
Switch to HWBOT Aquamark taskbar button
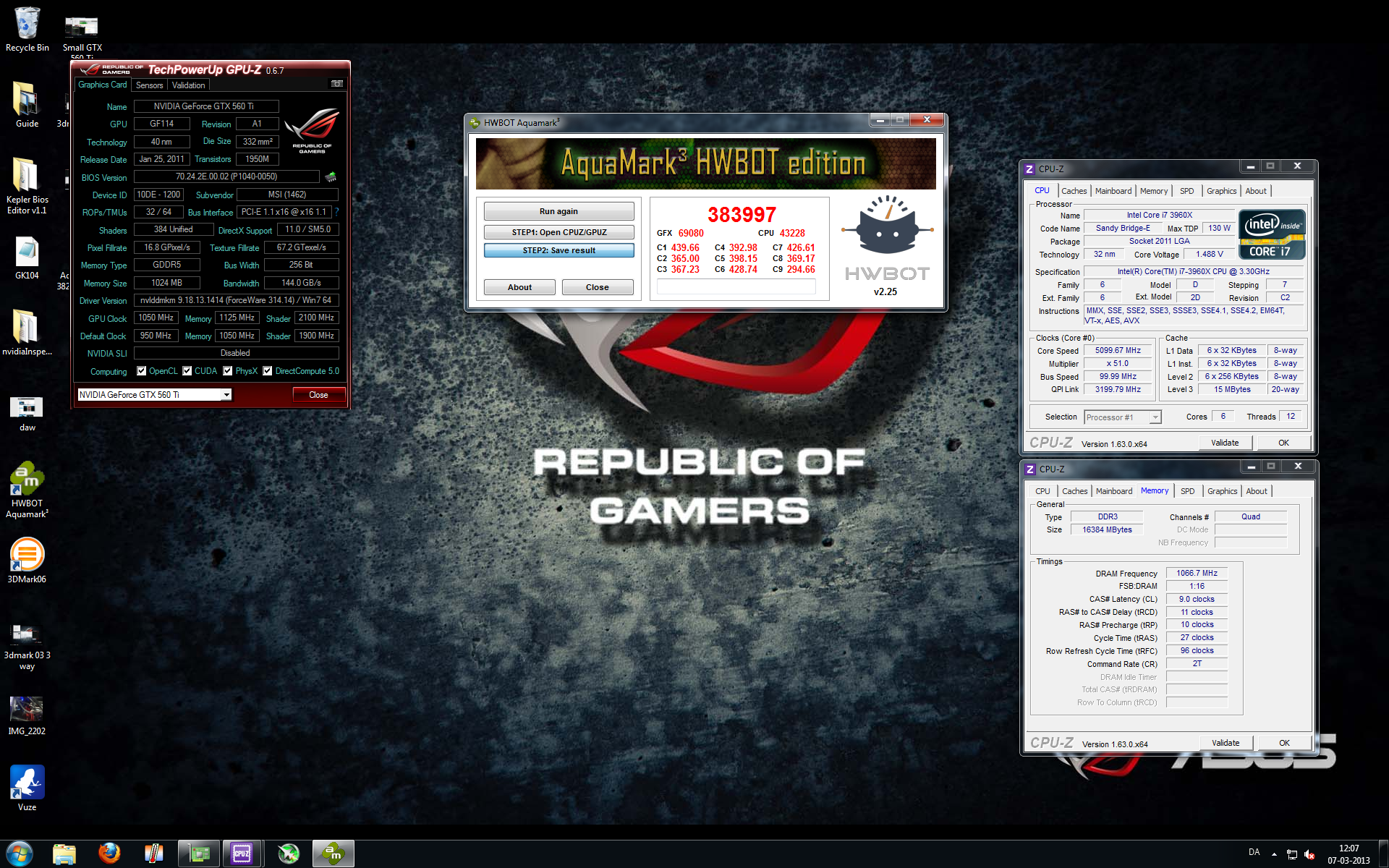[x=333, y=854]
